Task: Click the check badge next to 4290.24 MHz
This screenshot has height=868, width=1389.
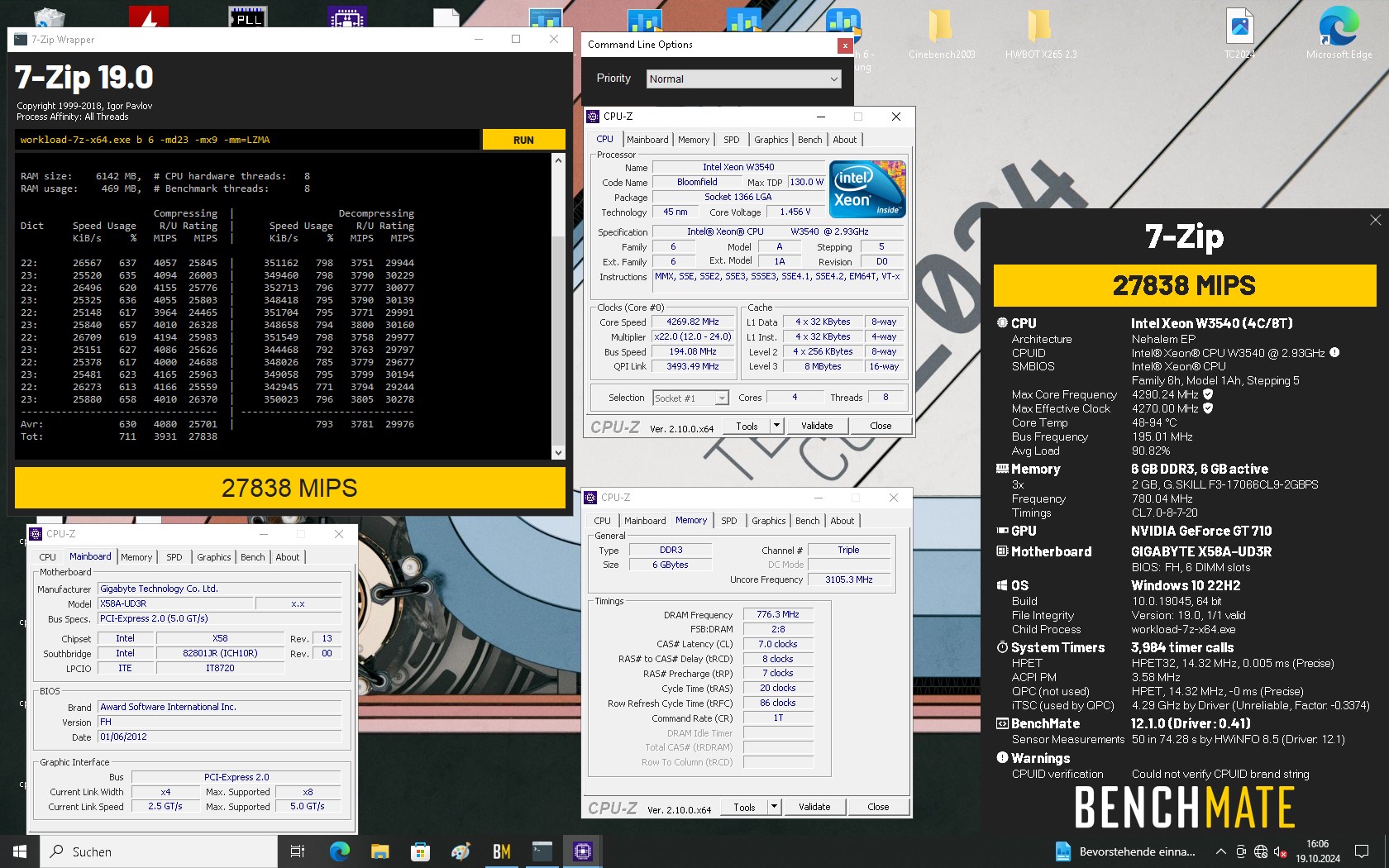Action: coord(1208,394)
